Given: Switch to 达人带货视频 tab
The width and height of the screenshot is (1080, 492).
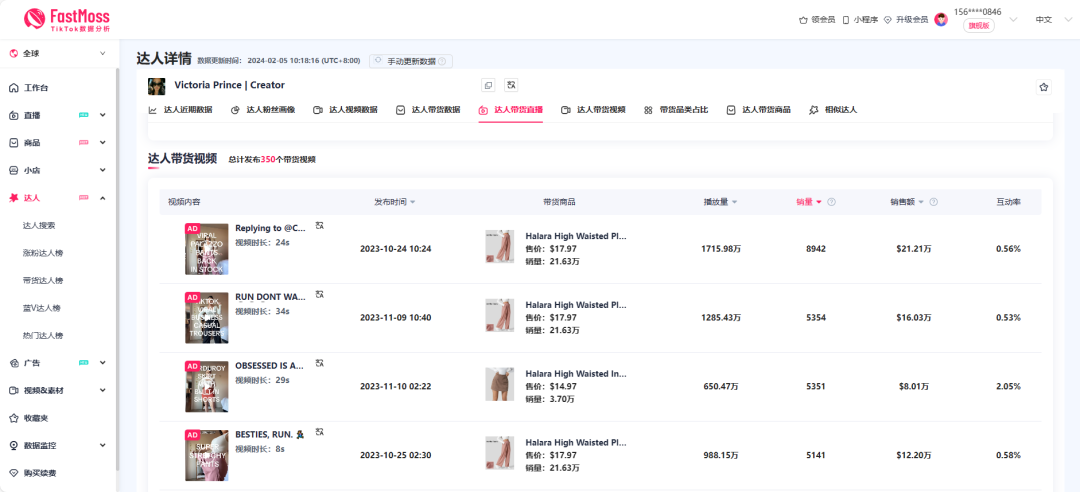Looking at the screenshot, I should [594, 110].
